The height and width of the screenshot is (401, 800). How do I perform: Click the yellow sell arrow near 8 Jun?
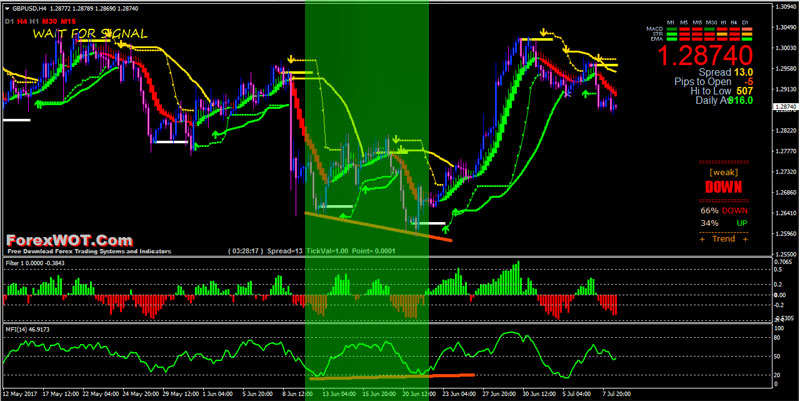tap(291, 59)
